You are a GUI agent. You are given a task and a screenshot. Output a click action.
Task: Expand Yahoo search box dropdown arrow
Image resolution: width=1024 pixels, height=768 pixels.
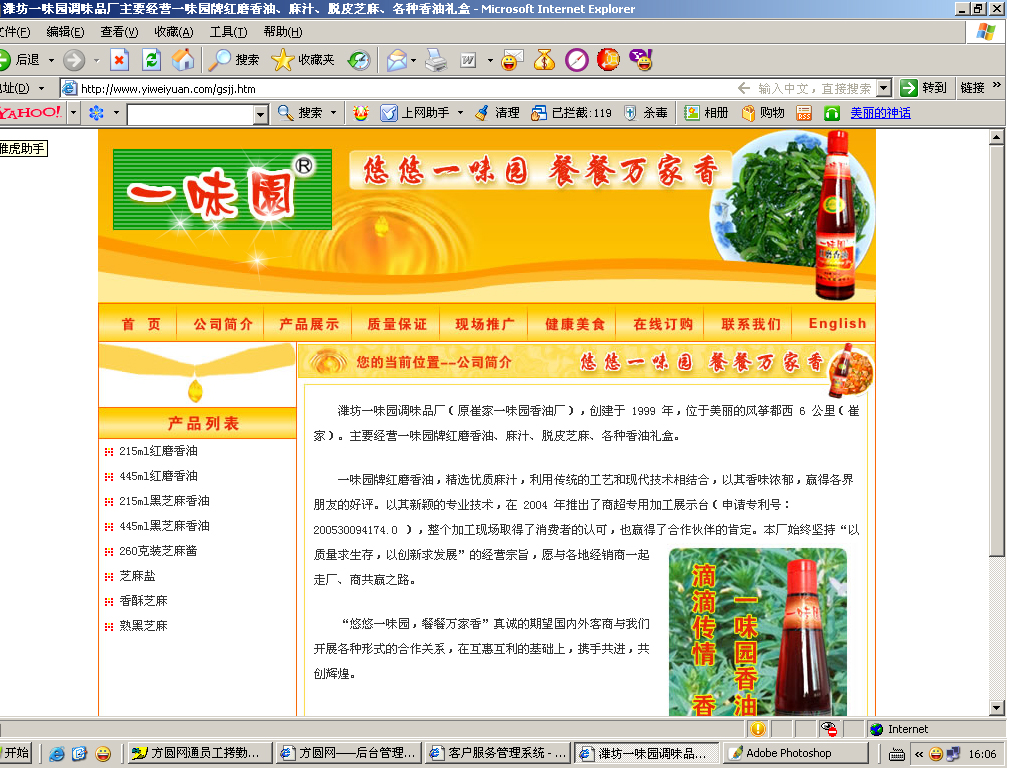pyautogui.click(x=261, y=115)
